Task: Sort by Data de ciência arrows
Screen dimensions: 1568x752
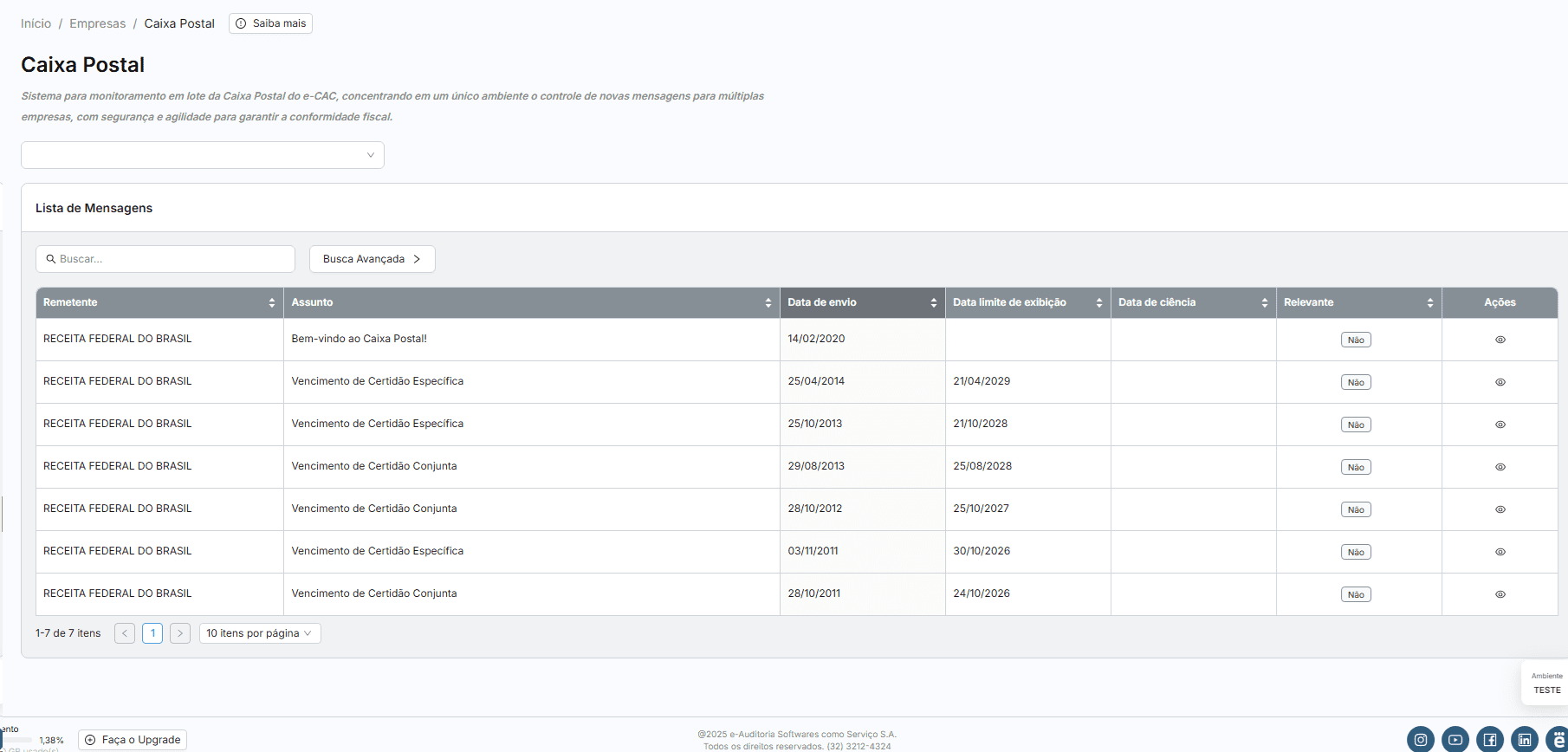Action: (1265, 302)
